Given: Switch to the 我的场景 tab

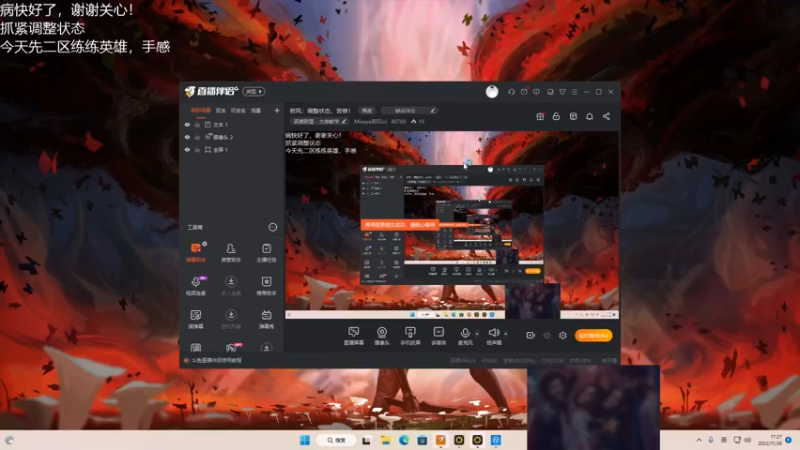Looking at the screenshot, I should point(201,110).
